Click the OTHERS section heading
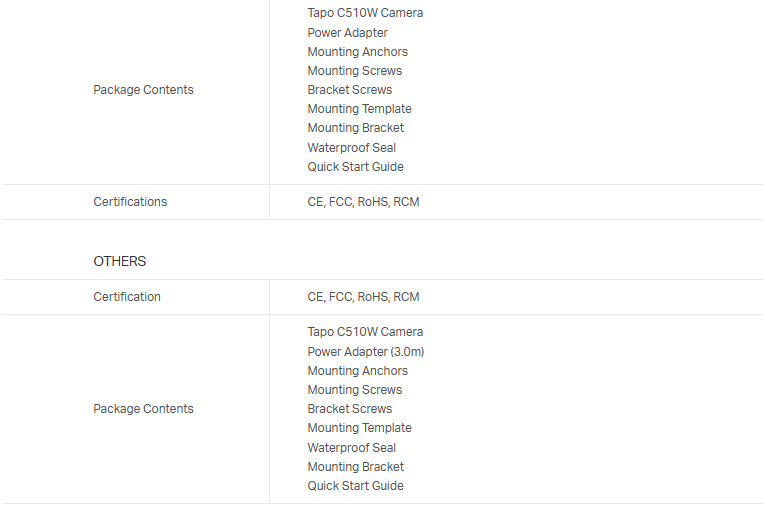Image resolution: width=763 pixels, height=517 pixels. (x=119, y=261)
